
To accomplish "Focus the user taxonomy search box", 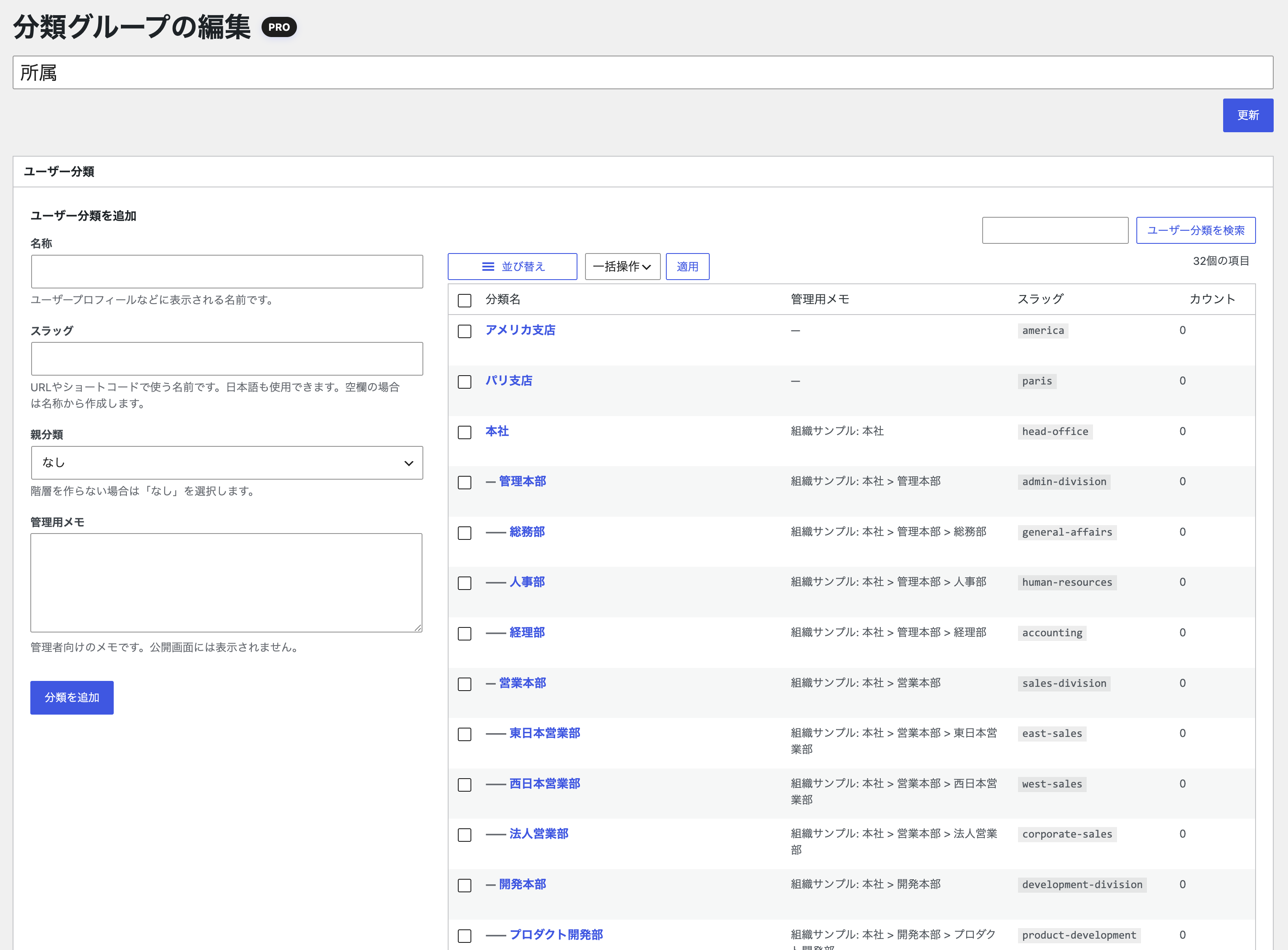I will pyautogui.click(x=1055, y=230).
